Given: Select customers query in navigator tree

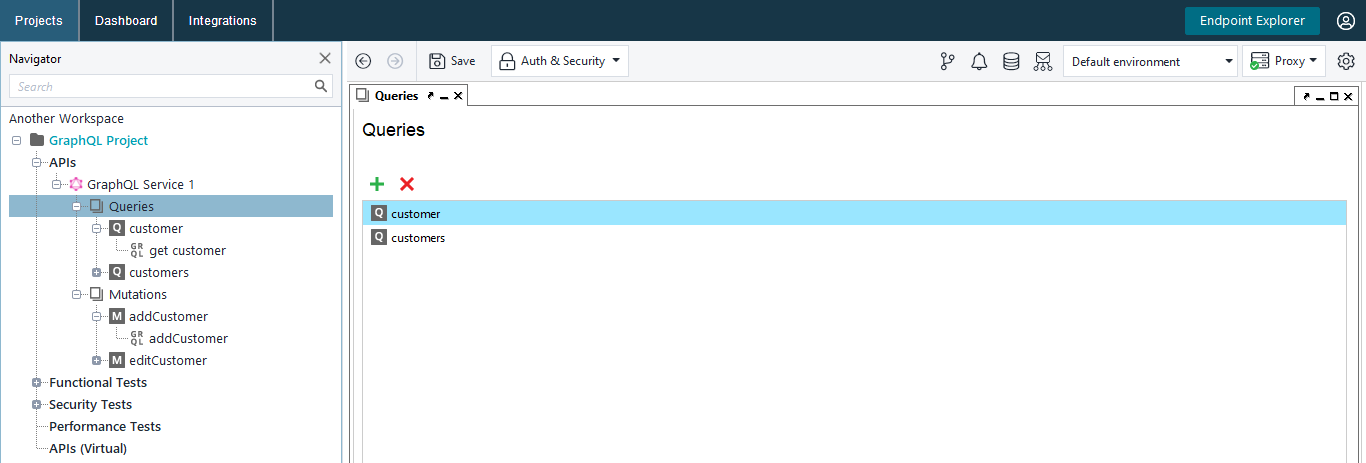Looking at the screenshot, I should tap(159, 272).
